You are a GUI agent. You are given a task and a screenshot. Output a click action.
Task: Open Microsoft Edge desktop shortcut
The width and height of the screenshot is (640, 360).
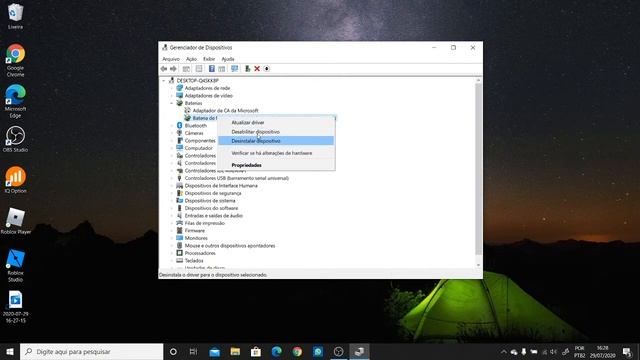(x=15, y=101)
